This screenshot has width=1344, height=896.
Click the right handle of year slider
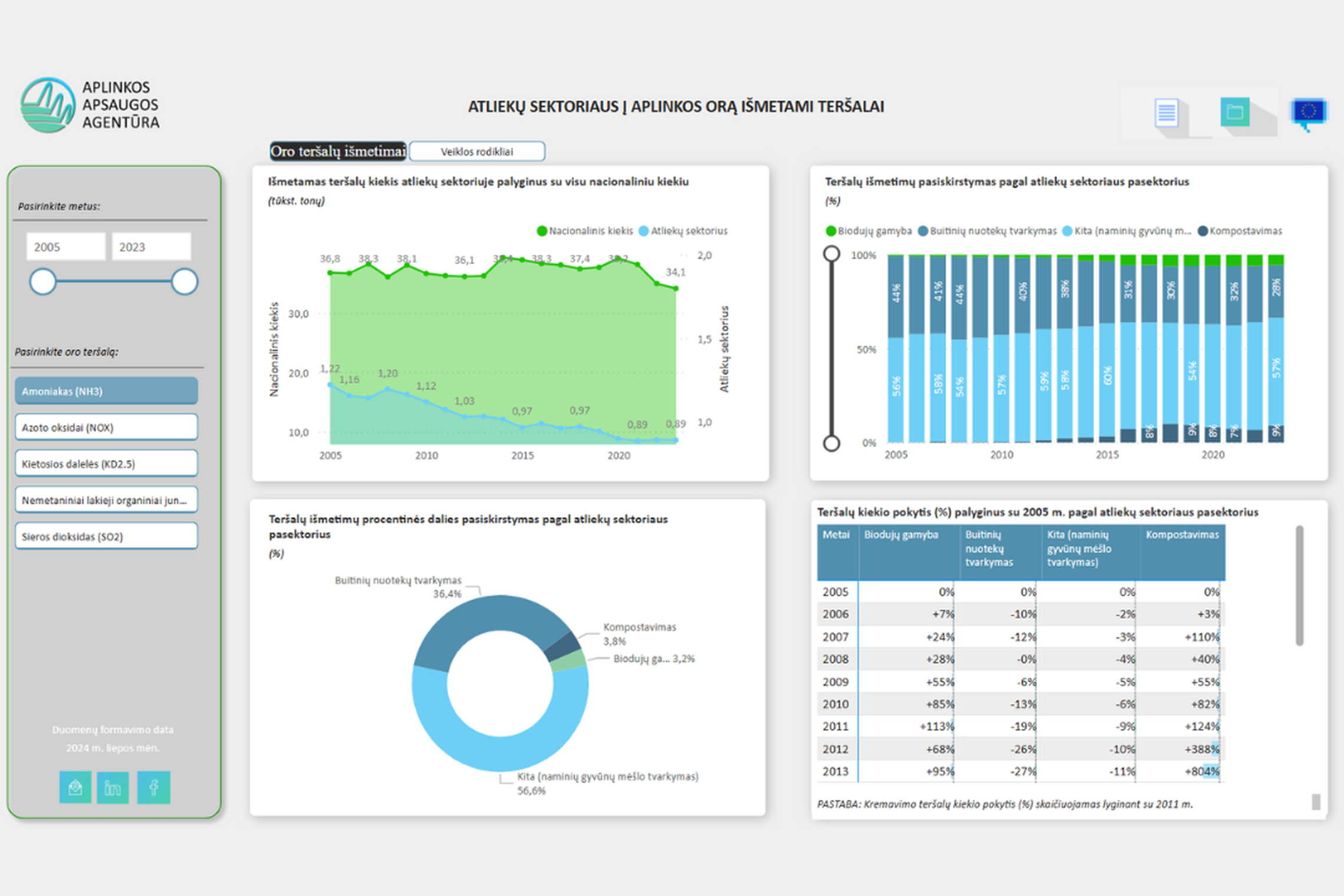(185, 282)
